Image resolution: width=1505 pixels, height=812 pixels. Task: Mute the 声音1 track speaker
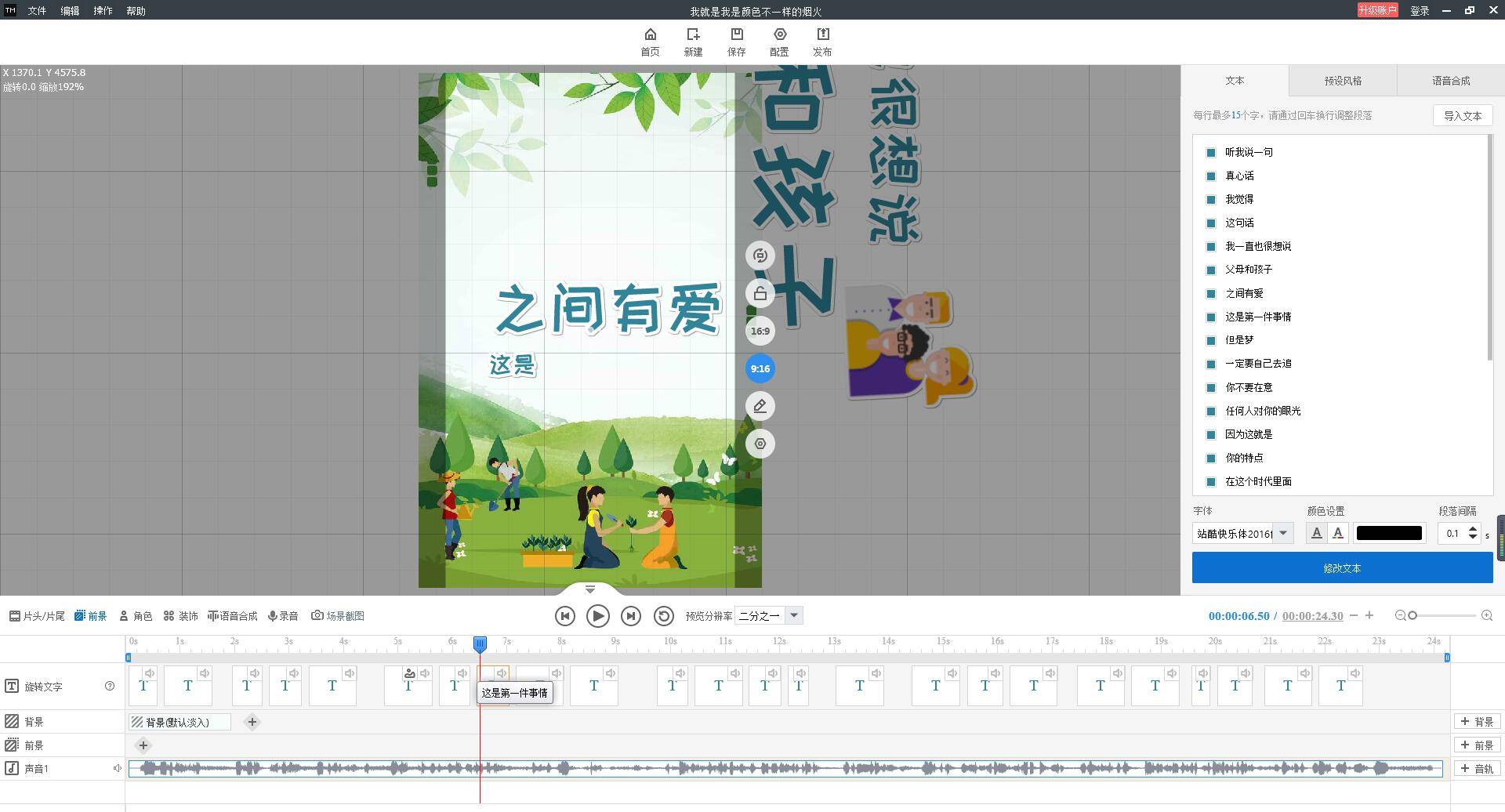click(x=118, y=768)
